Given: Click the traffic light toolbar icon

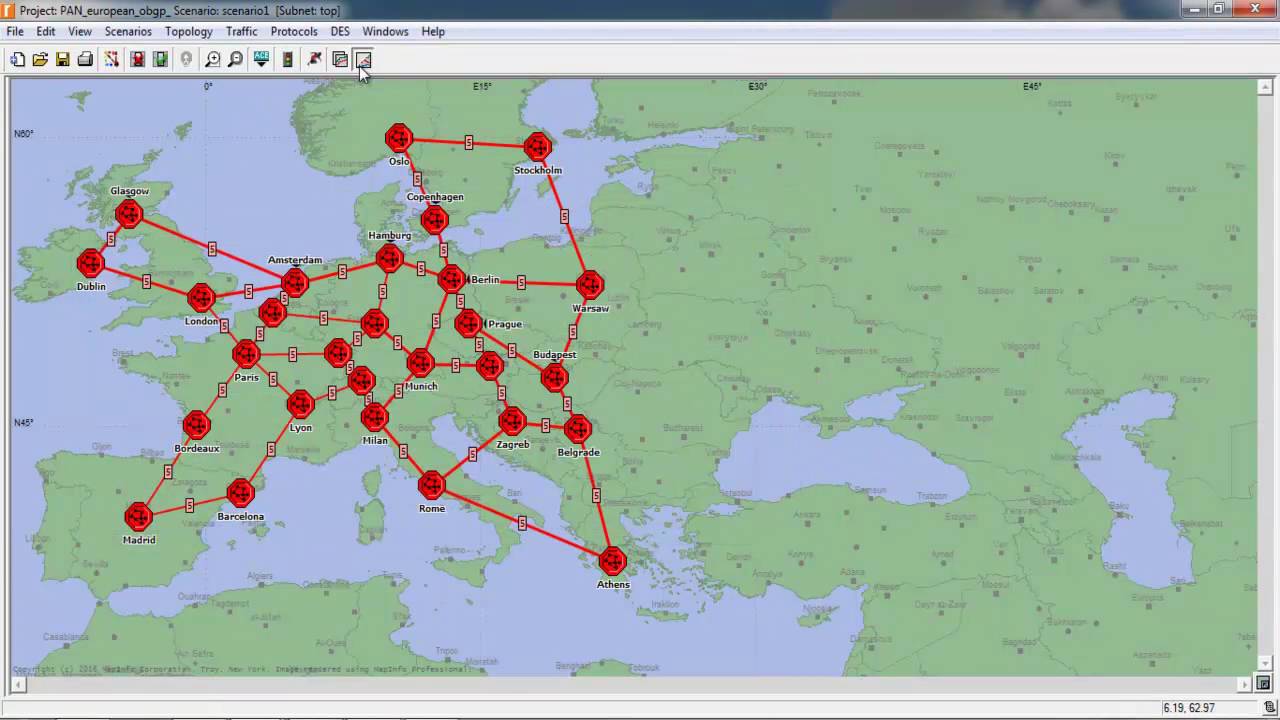Looking at the screenshot, I should click(288, 60).
